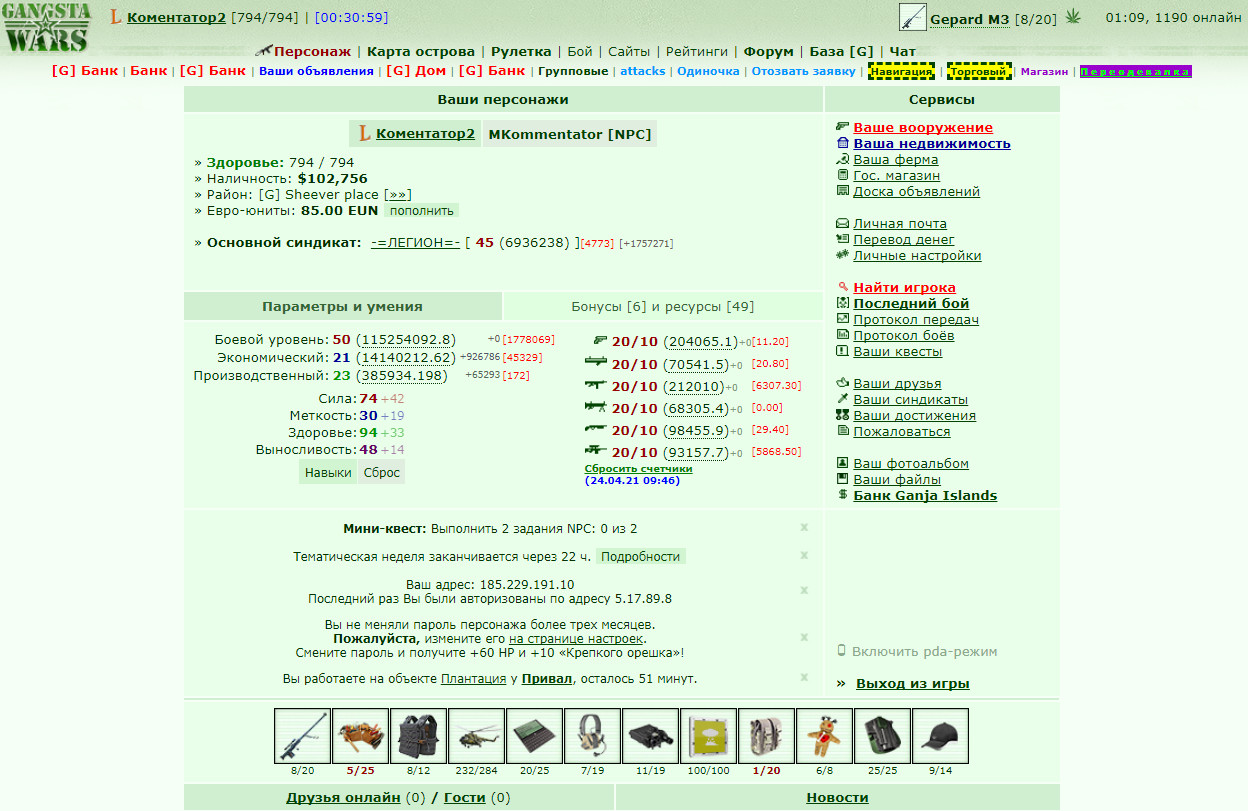The height and width of the screenshot is (811, 1248).
Task: Click the yellow Навигация button
Action: coord(902,72)
